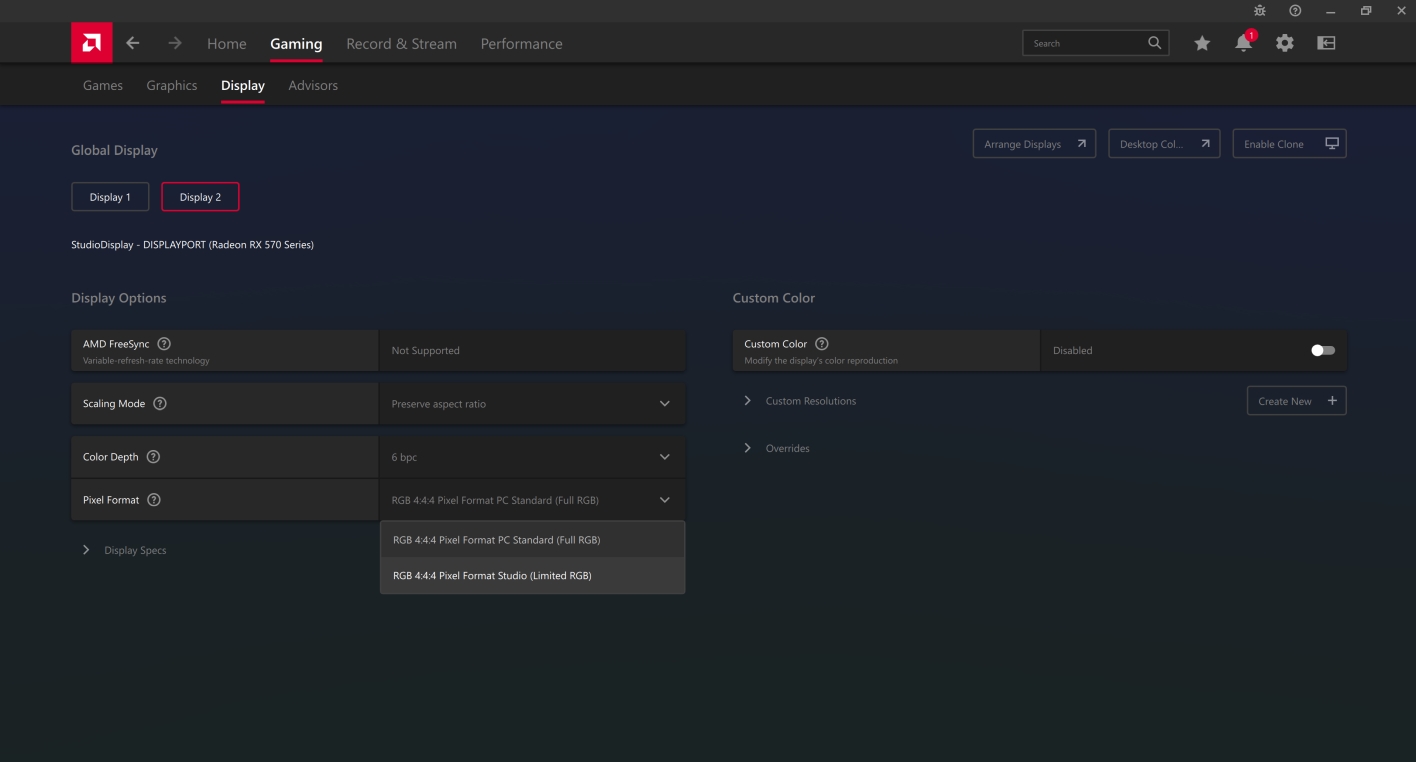Click the AMD logo icon
Viewport: 1416px width, 762px height.
click(x=92, y=43)
